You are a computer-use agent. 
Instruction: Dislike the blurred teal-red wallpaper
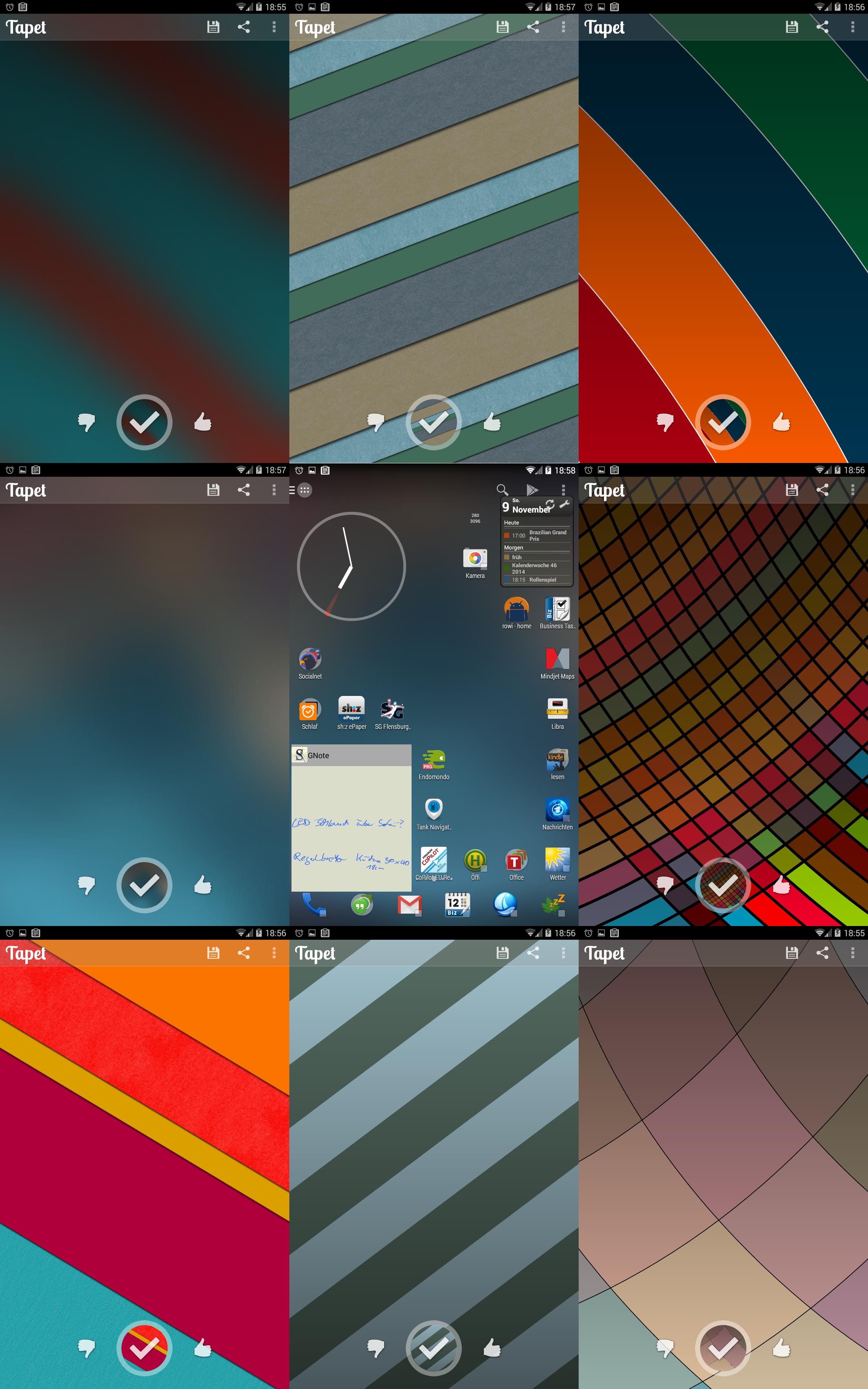tap(86, 422)
